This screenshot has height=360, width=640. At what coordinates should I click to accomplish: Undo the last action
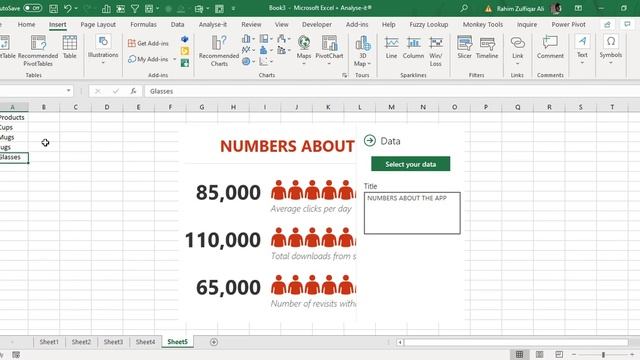(x=67, y=8)
